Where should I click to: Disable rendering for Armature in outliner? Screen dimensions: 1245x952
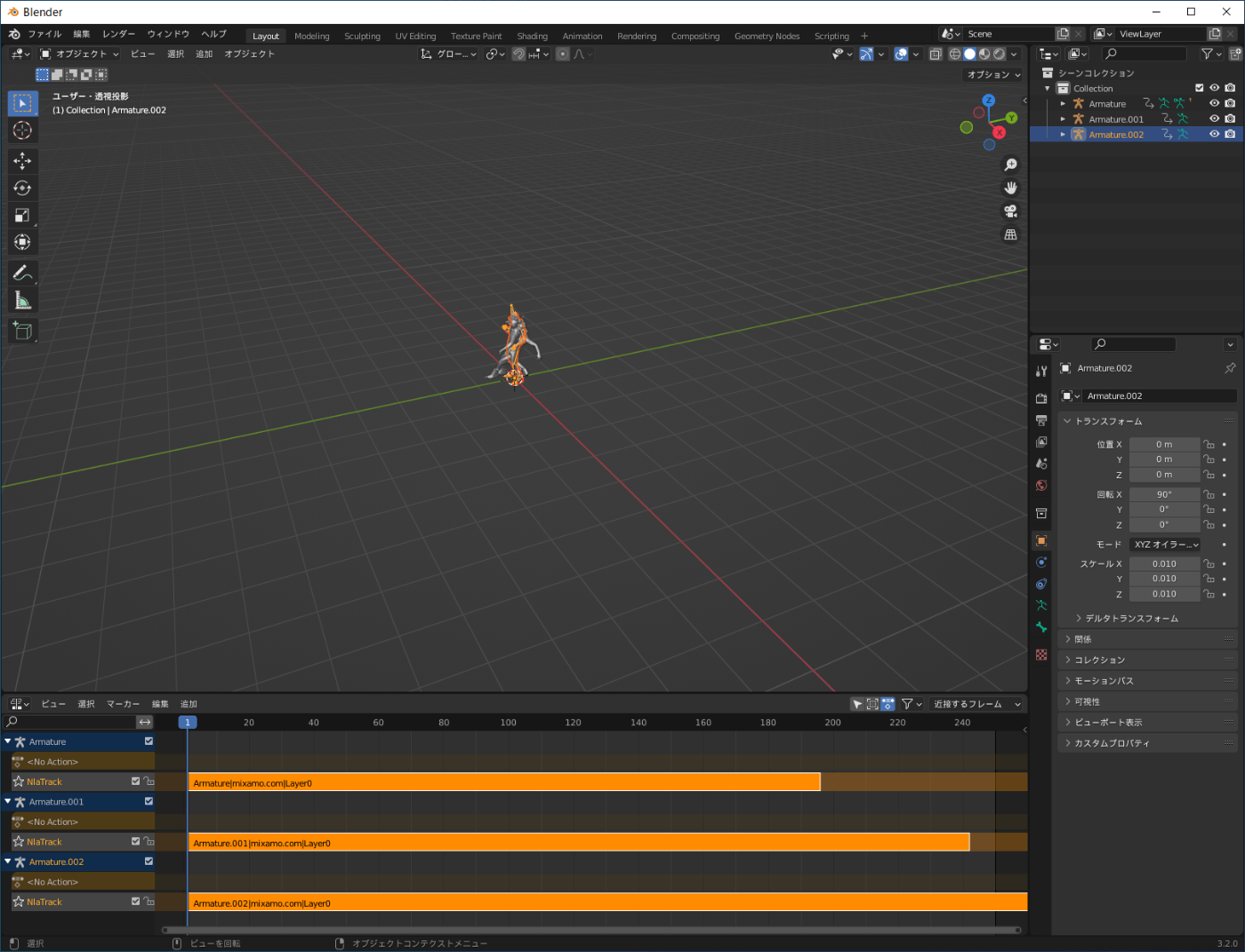pyautogui.click(x=1230, y=104)
